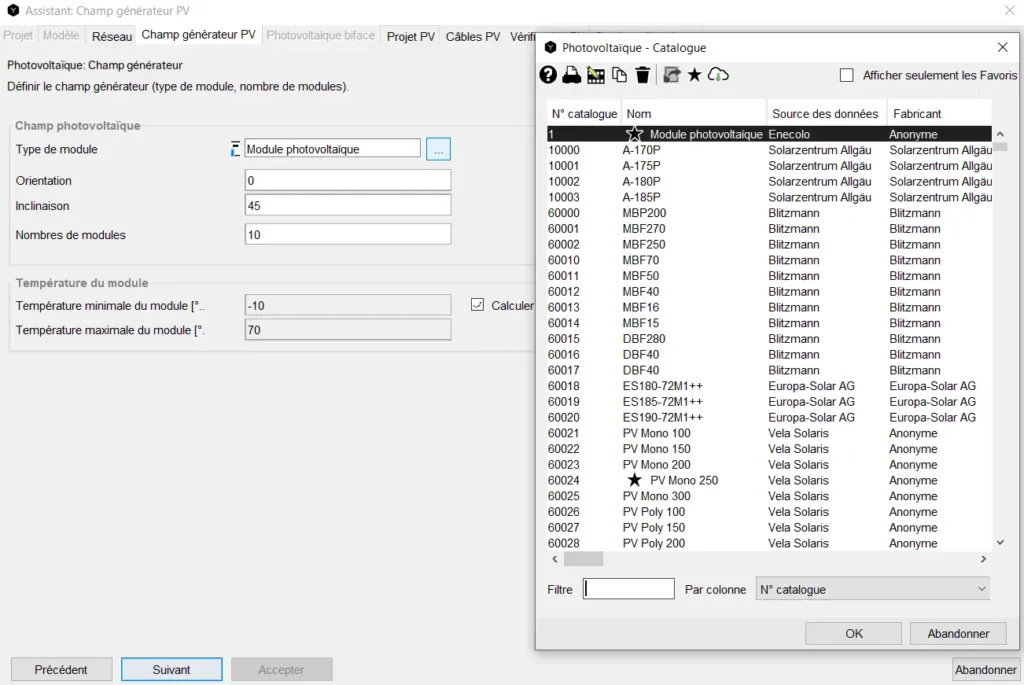Click the 'Suivant' button
Image resolution: width=1024 pixels, height=685 pixels.
(171, 669)
